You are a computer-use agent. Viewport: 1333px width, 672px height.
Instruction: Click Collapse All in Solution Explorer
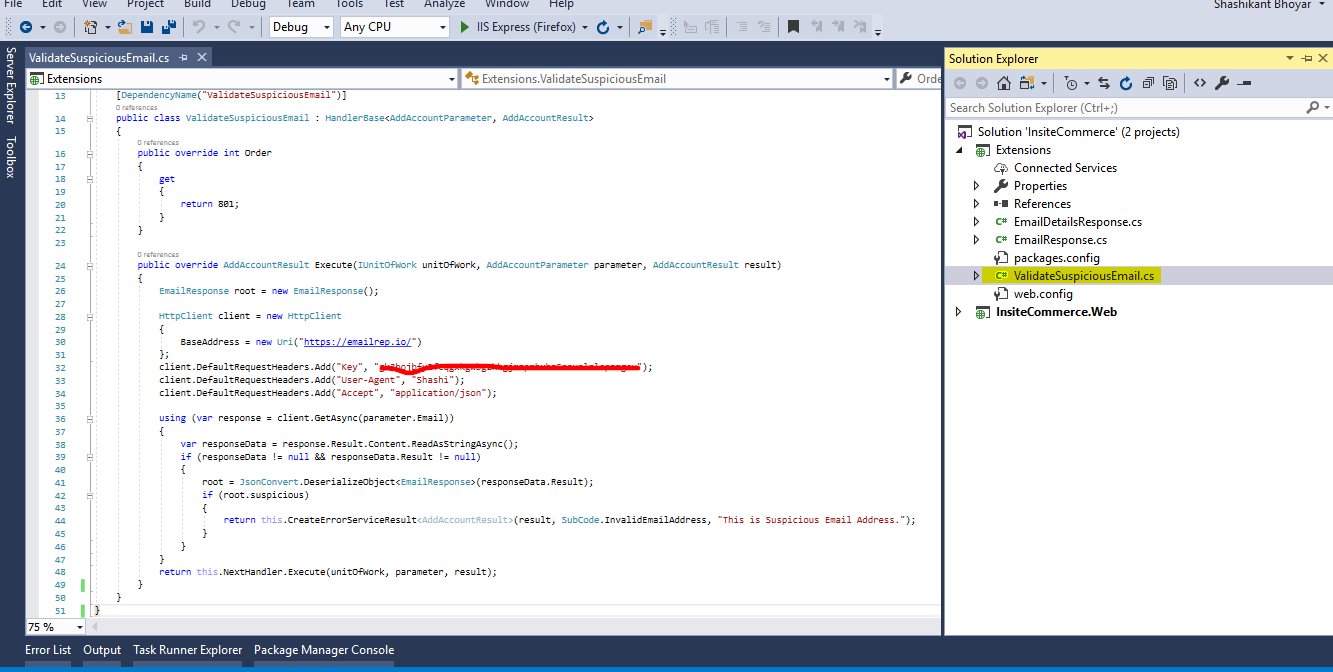click(x=1148, y=83)
